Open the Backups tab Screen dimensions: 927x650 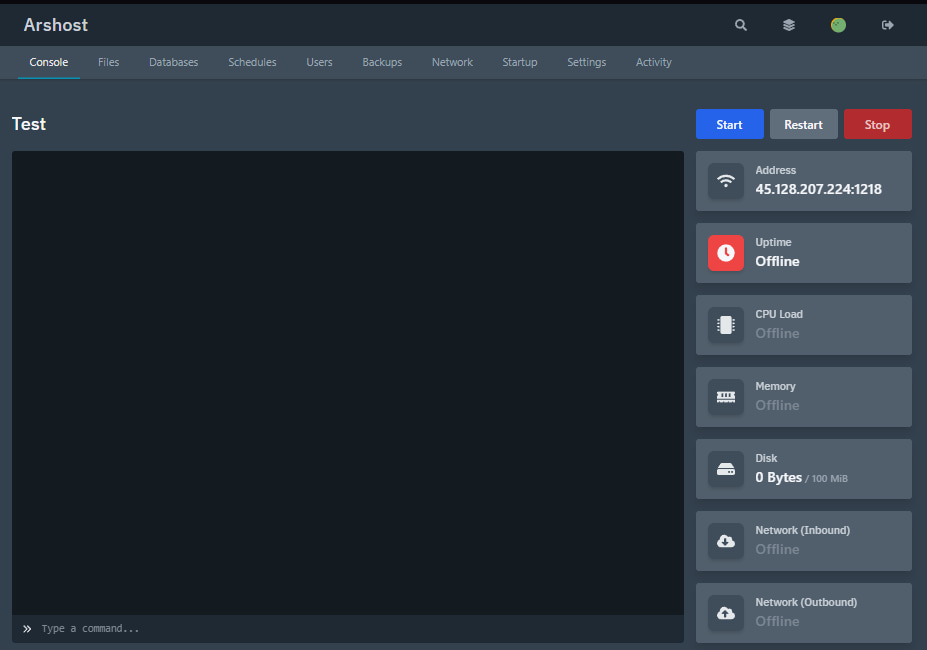[382, 62]
